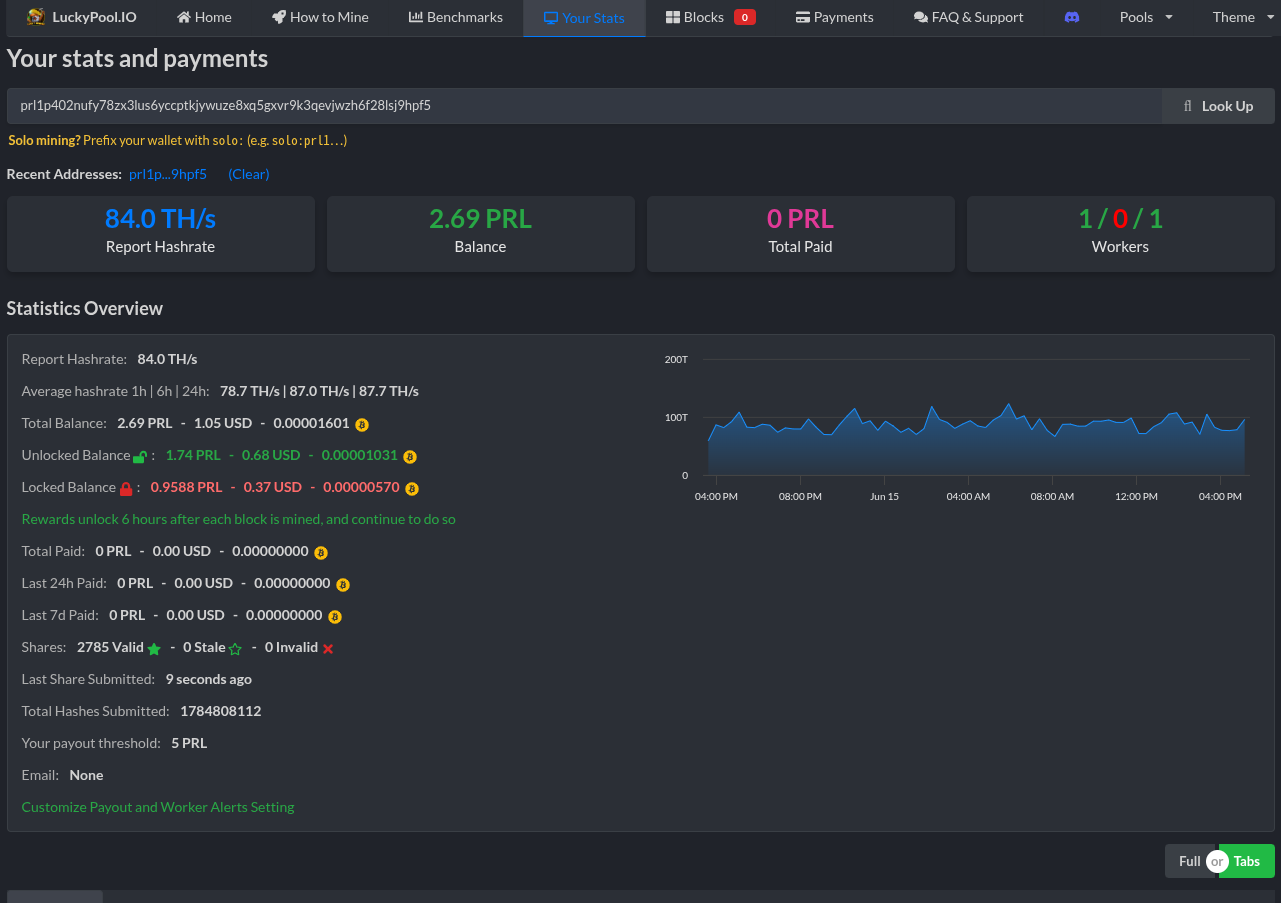Click the green Valid shares star icon

[154, 649]
